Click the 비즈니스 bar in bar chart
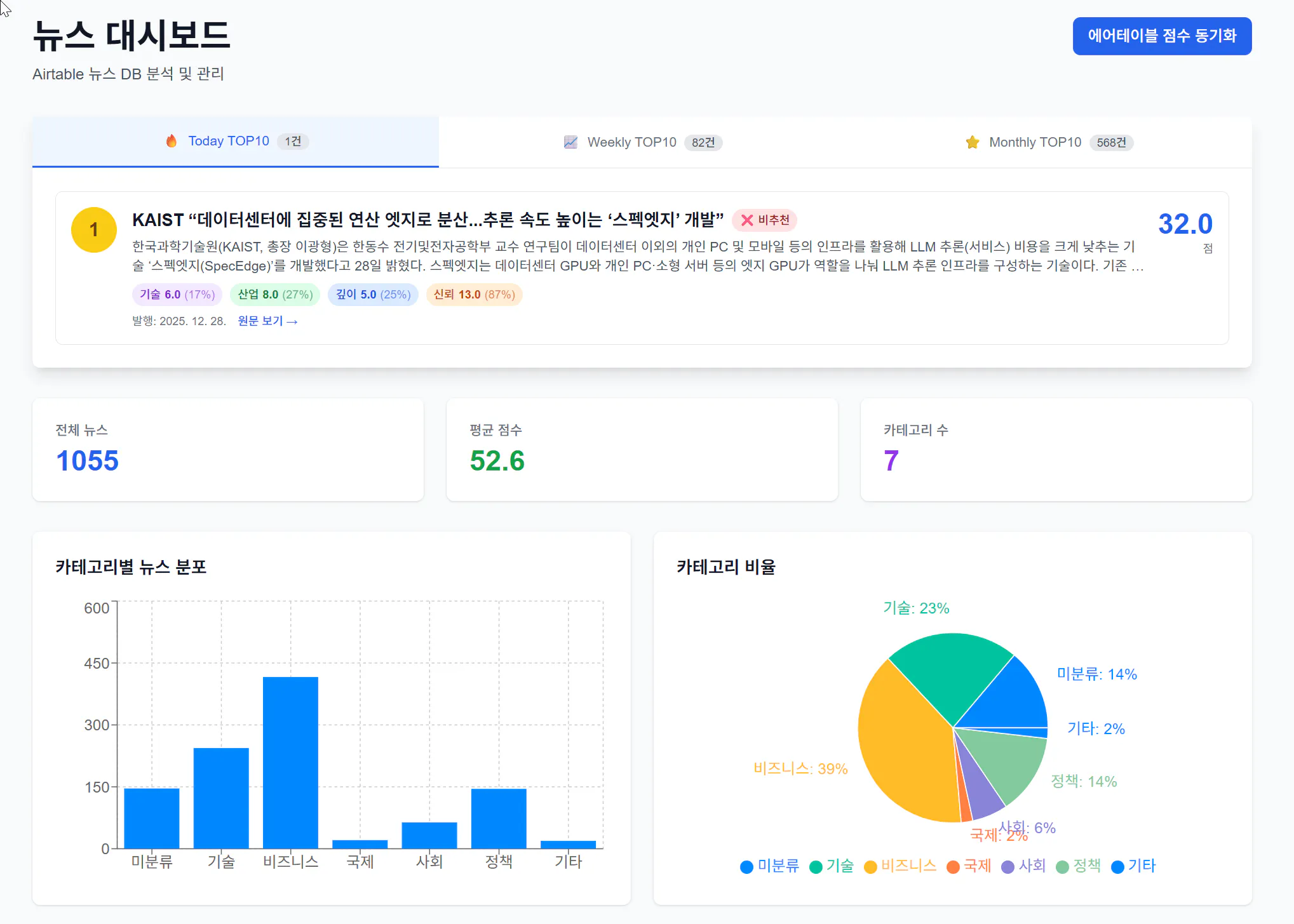Image resolution: width=1294 pixels, height=924 pixels. click(290, 763)
